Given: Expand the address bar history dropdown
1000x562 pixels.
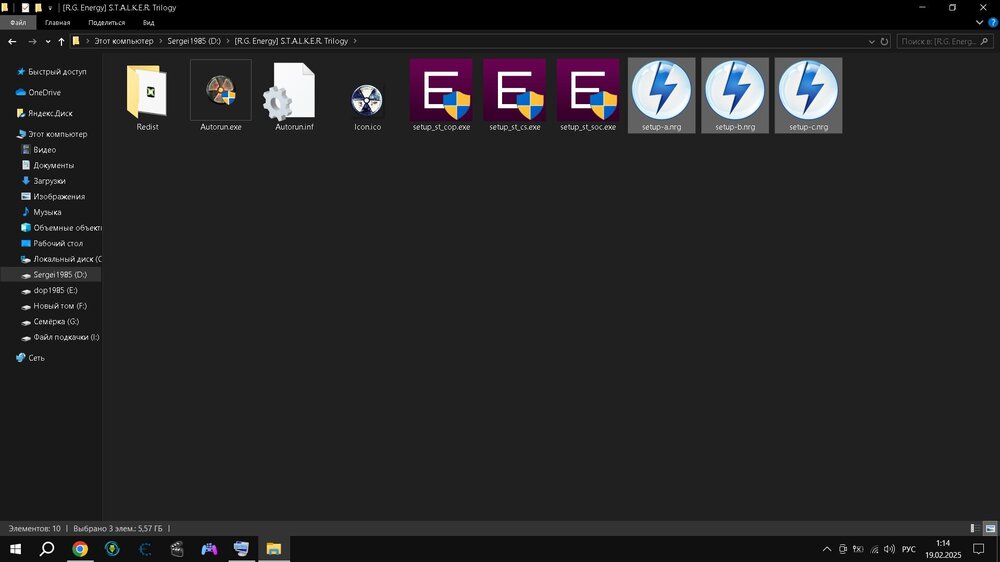Looking at the screenshot, I should 872,41.
